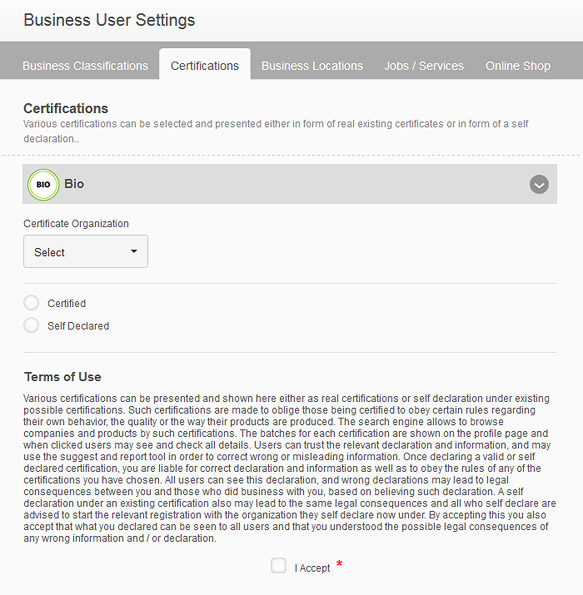
Task: Click the Bio section title text
Action: click(x=74, y=184)
